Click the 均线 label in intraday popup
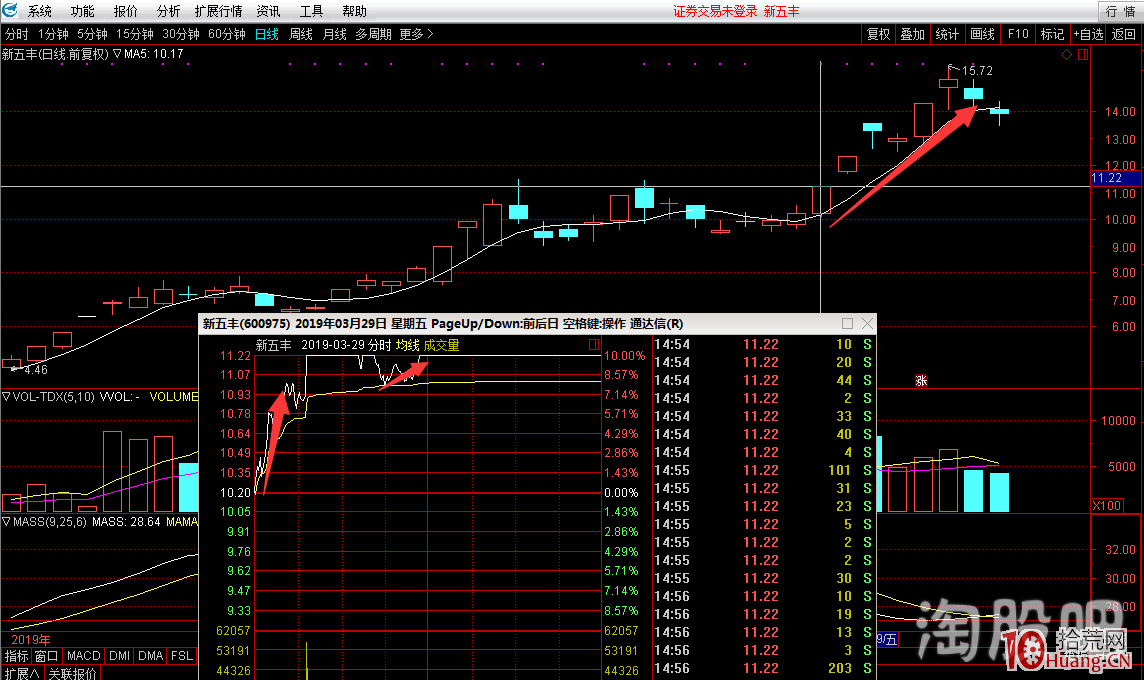This screenshot has width=1144, height=680. pyautogui.click(x=408, y=345)
